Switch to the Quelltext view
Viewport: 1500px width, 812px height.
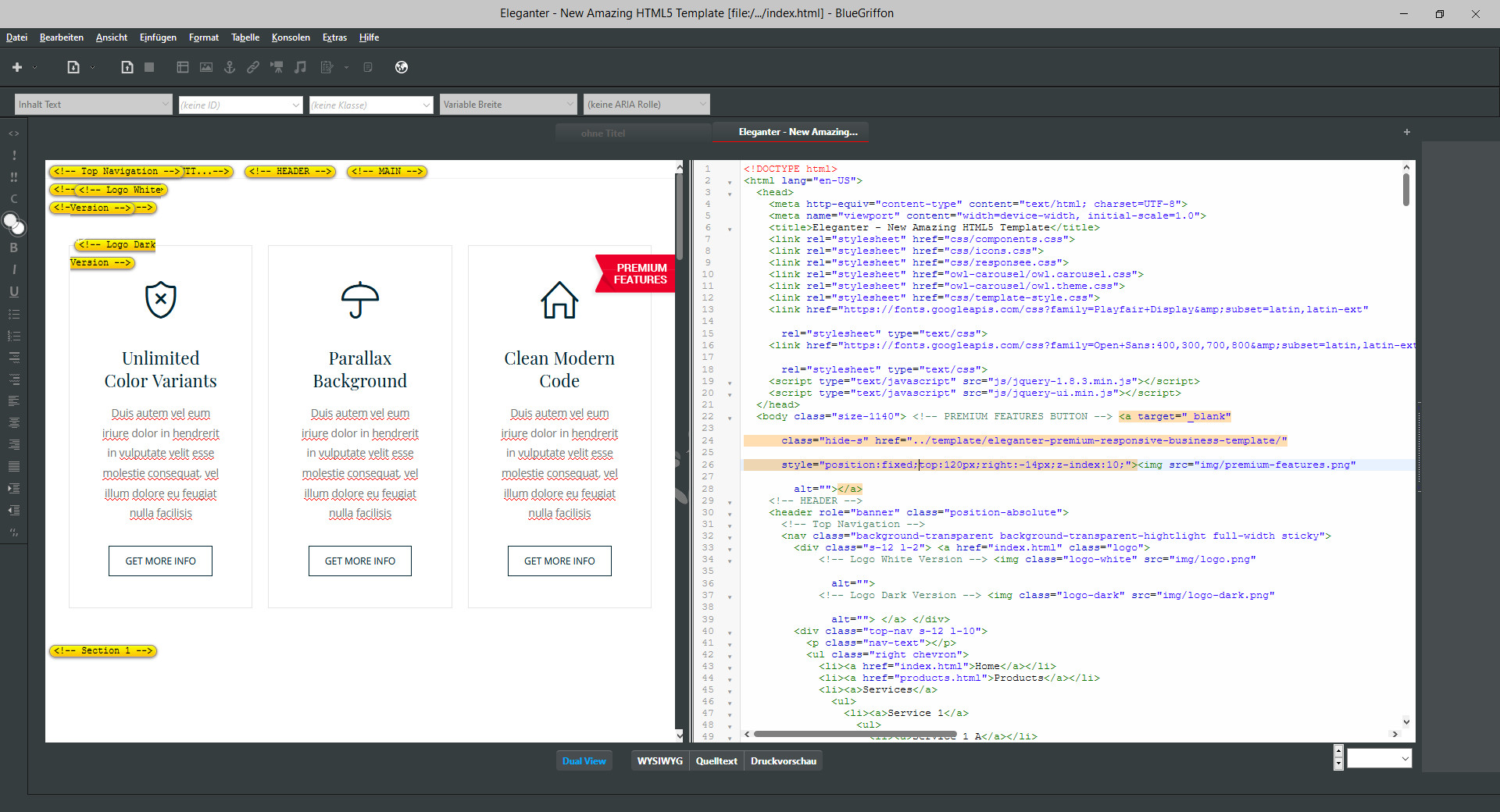point(716,760)
